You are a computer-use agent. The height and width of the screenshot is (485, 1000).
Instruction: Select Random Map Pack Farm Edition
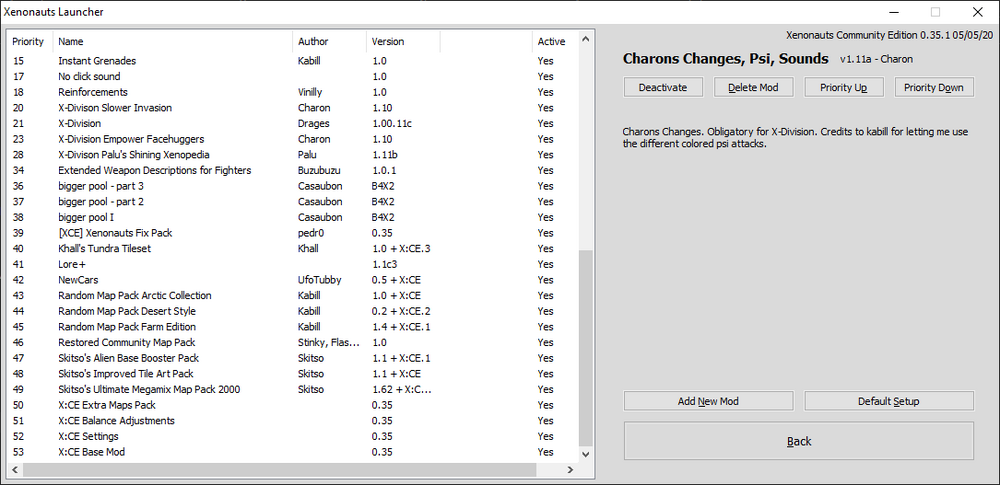(x=293, y=327)
